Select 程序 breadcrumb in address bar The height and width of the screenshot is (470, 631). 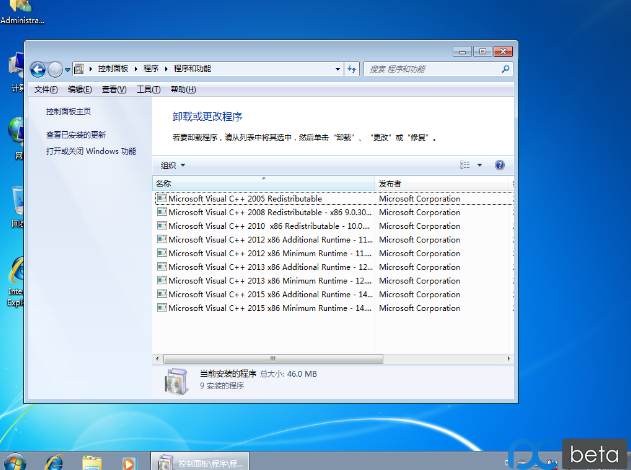tap(151, 69)
